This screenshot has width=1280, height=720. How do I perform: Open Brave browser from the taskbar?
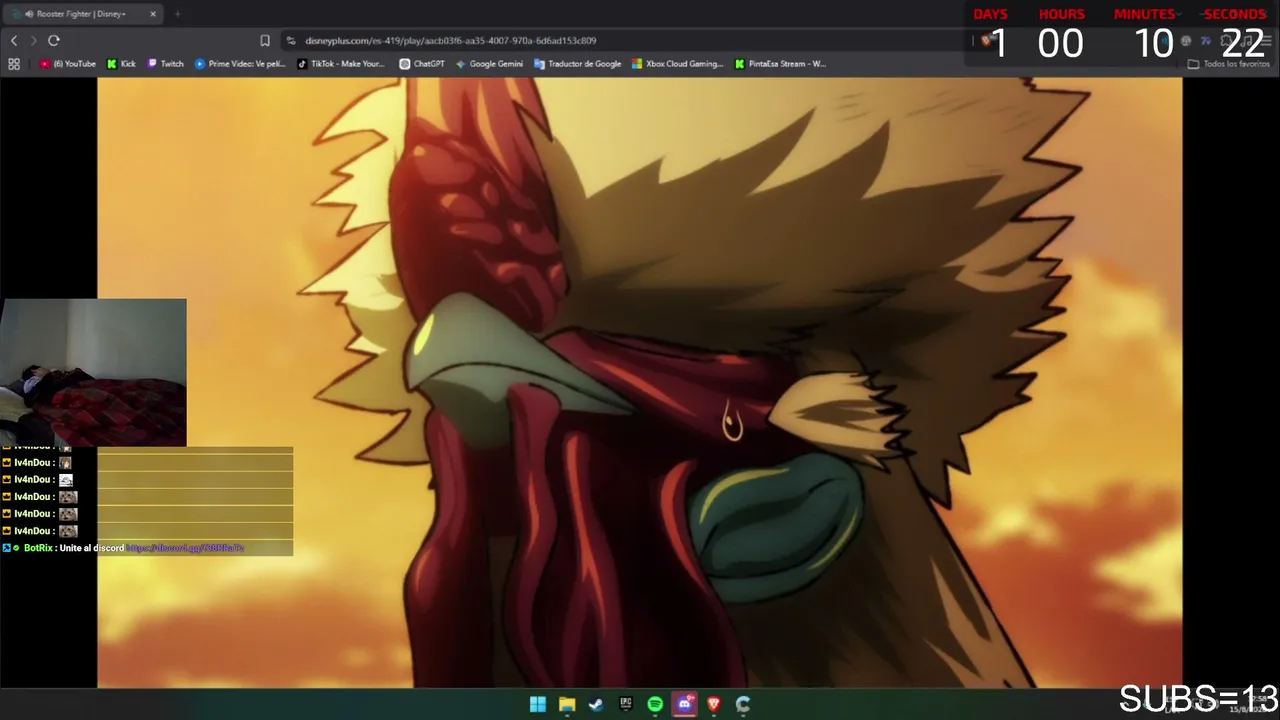714,704
